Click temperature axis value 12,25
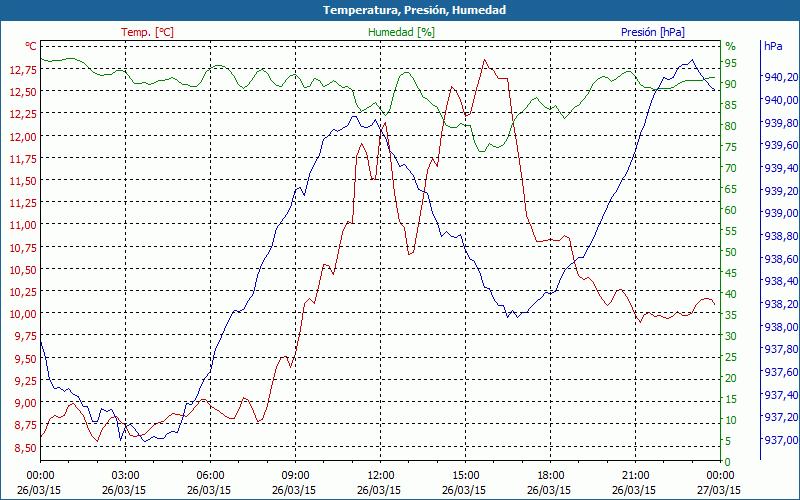The width and height of the screenshot is (800, 500). [x=23, y=114]
